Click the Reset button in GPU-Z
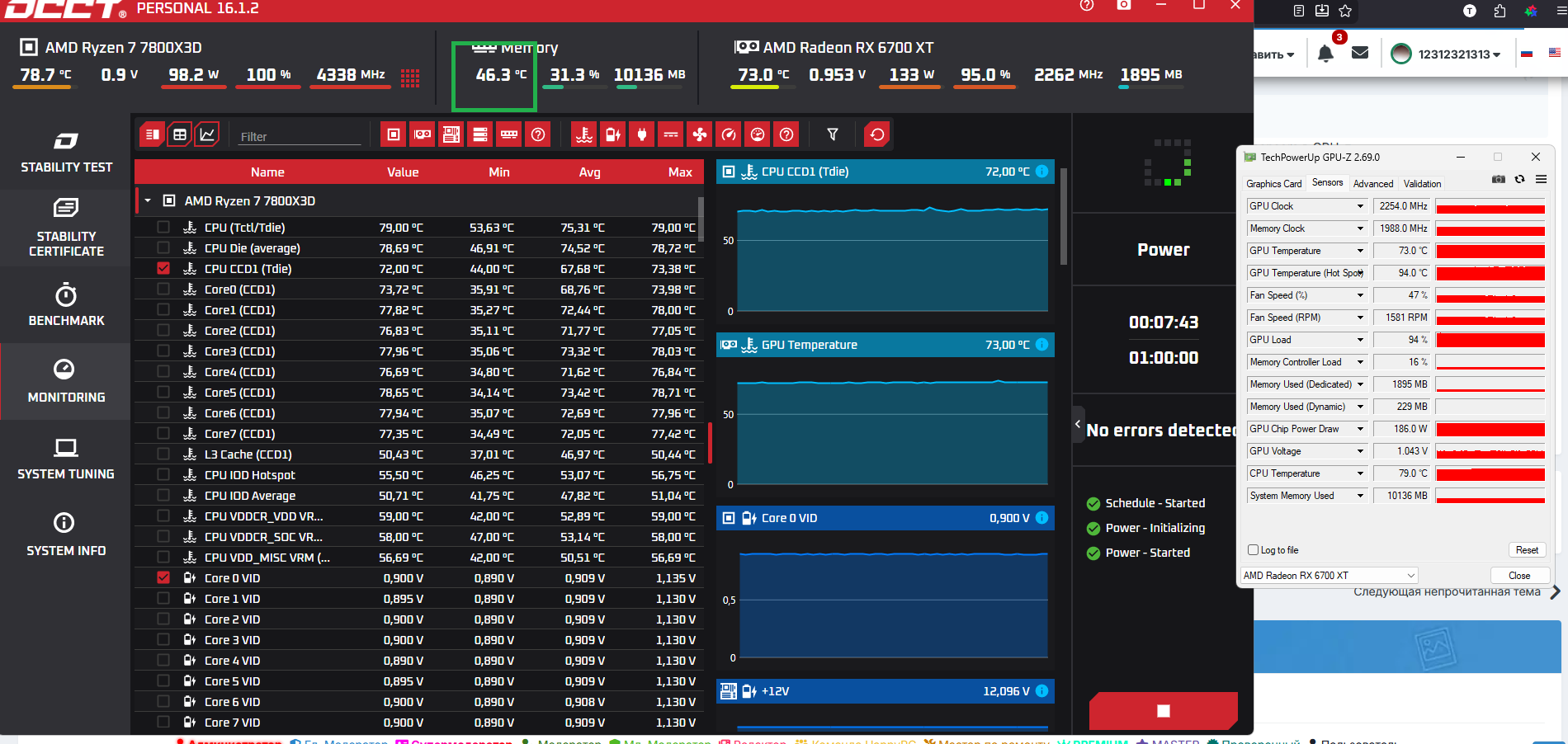The image size is (1568, 744). [1526, 550]
